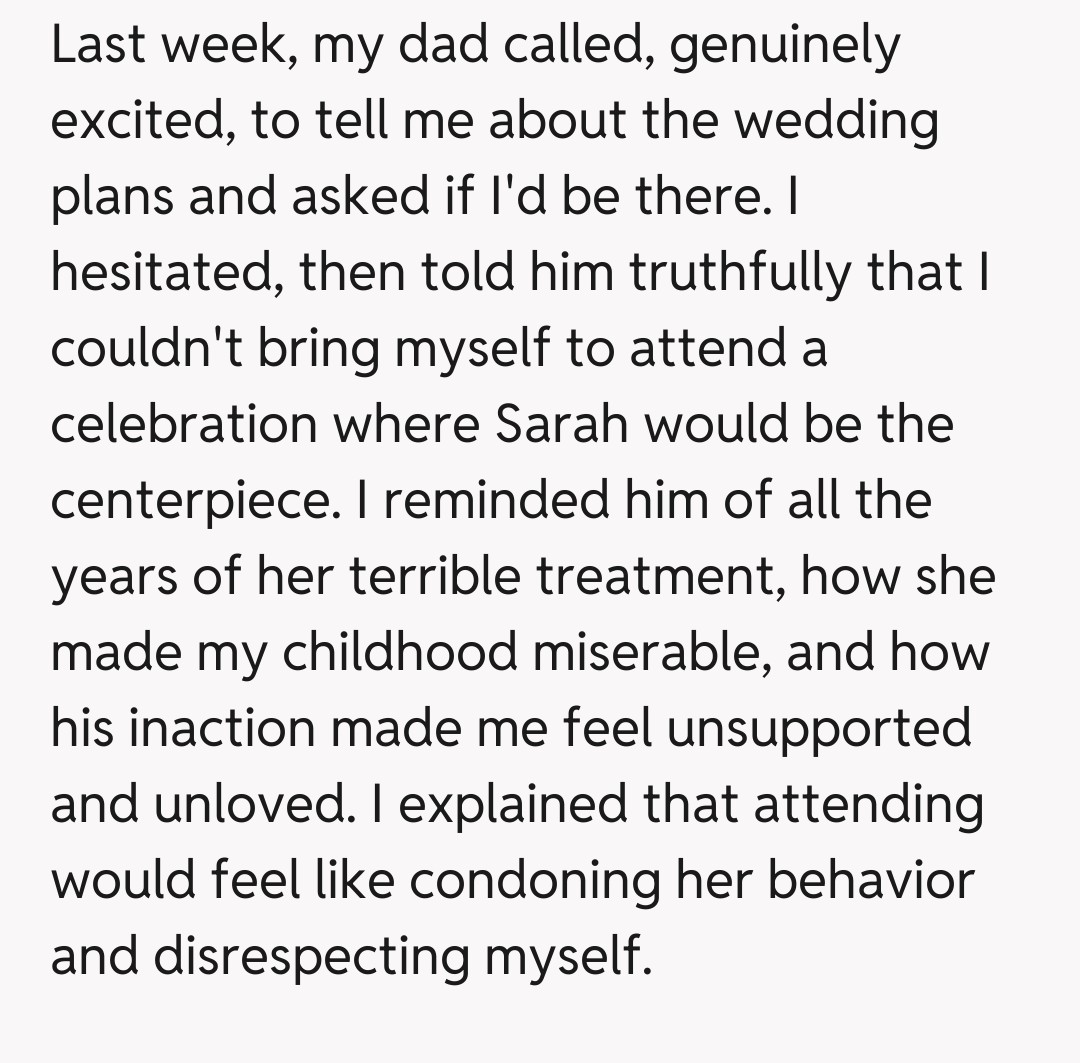The image size is (1080, 1063).
Task: Click the word "disrespecting"
Action: 313,957
